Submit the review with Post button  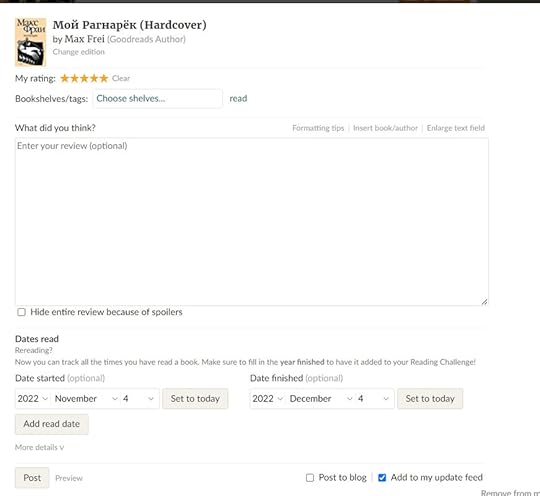[x=32, y=478]
